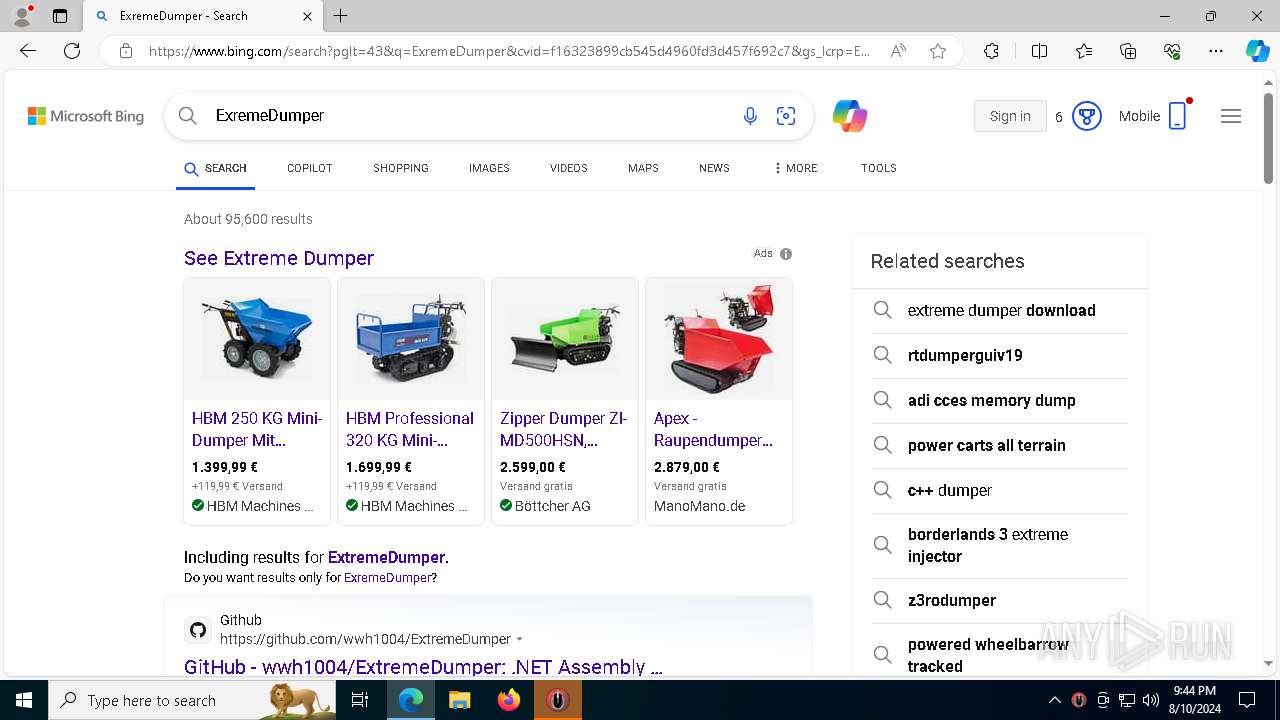The width and height of the screenshot is (1280, 720).
Task: Click the Ads info icon
Action: (x=786, y=254)
